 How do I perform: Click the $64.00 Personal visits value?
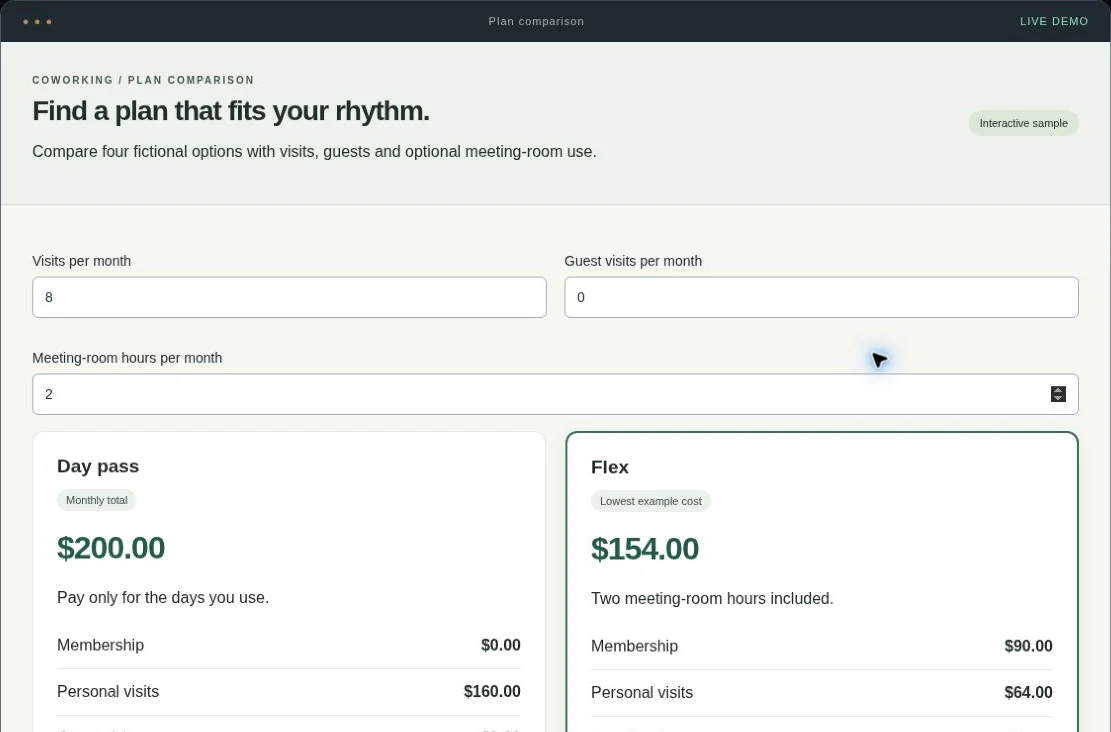pyautogui.click(x=1028, y=692)
